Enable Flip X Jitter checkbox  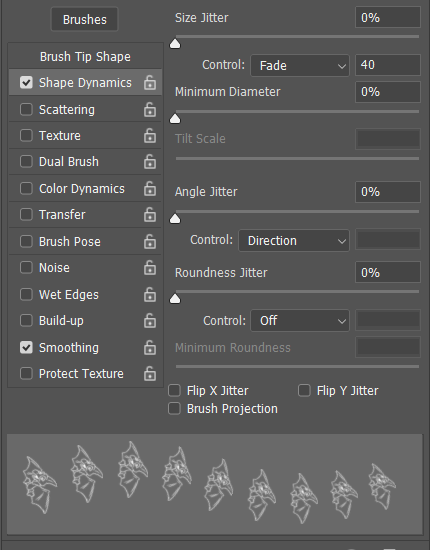tap(174, 390)
